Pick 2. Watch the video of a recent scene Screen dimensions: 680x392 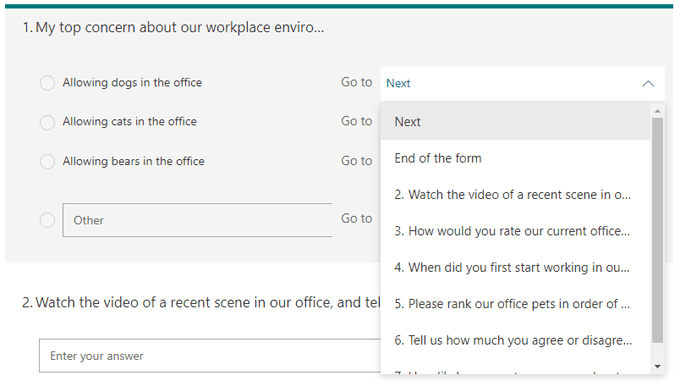[516, 195]
